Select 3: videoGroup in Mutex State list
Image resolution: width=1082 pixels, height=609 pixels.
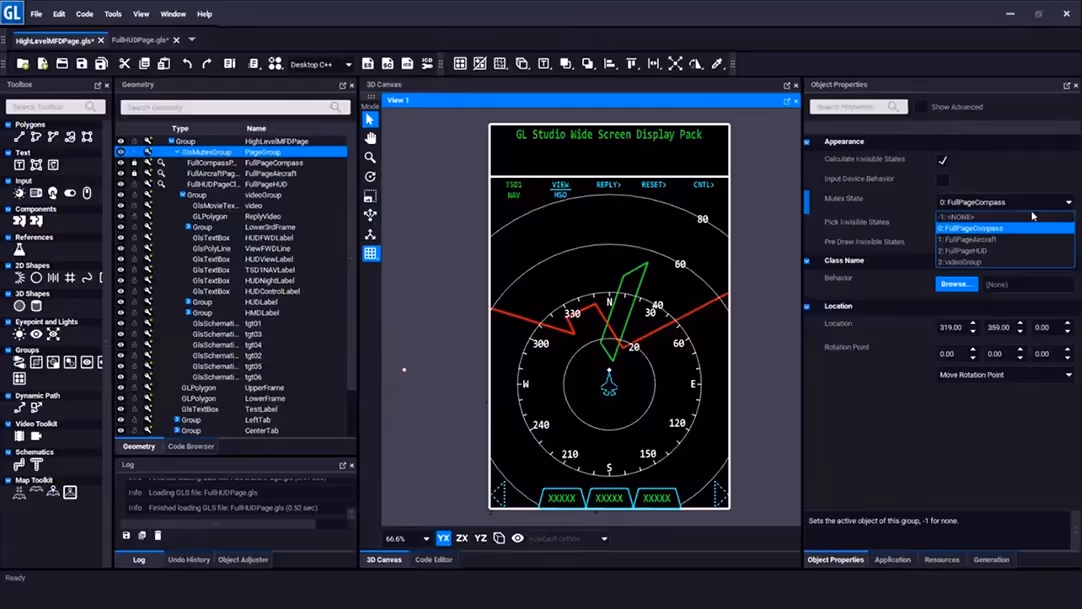(1005, 262)
